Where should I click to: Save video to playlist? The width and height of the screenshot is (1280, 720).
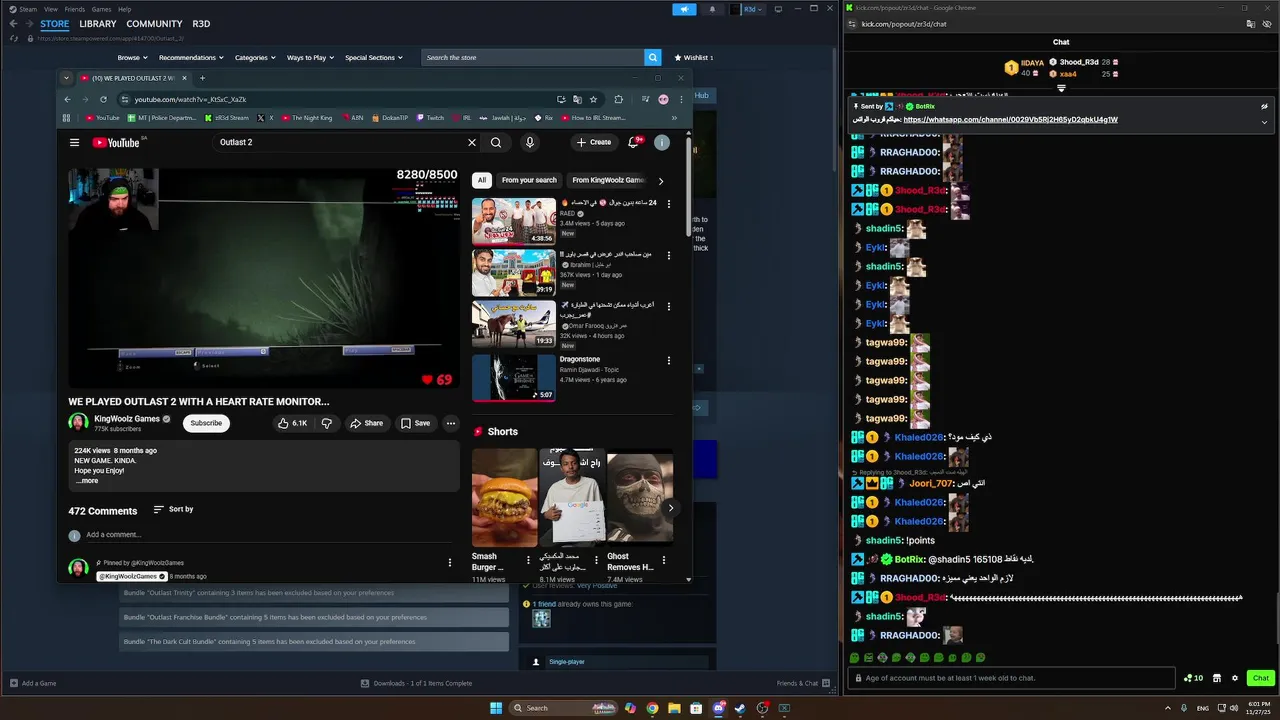tap(415, 423)
